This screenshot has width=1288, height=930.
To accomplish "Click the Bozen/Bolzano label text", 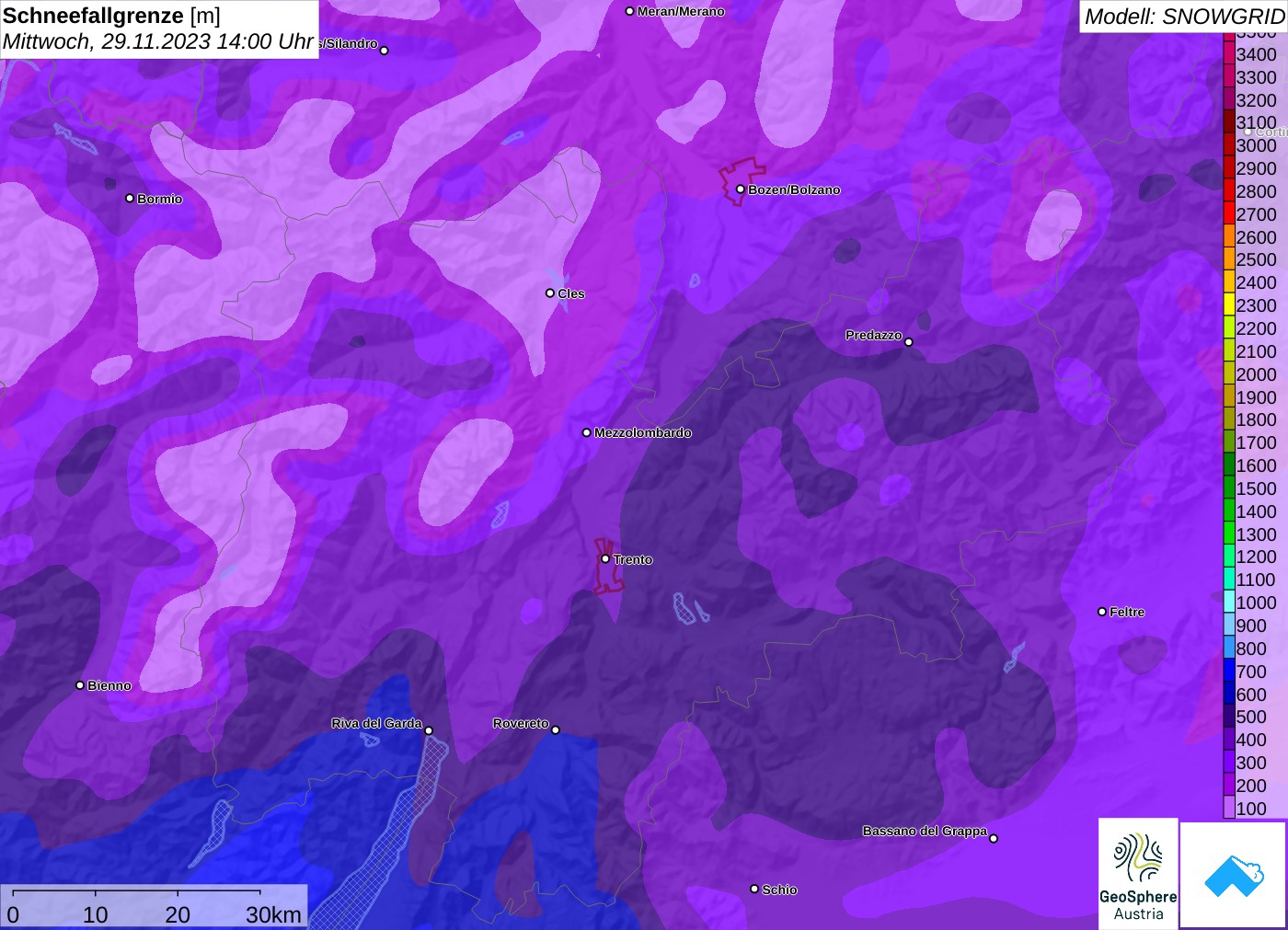I will (794, 189).
